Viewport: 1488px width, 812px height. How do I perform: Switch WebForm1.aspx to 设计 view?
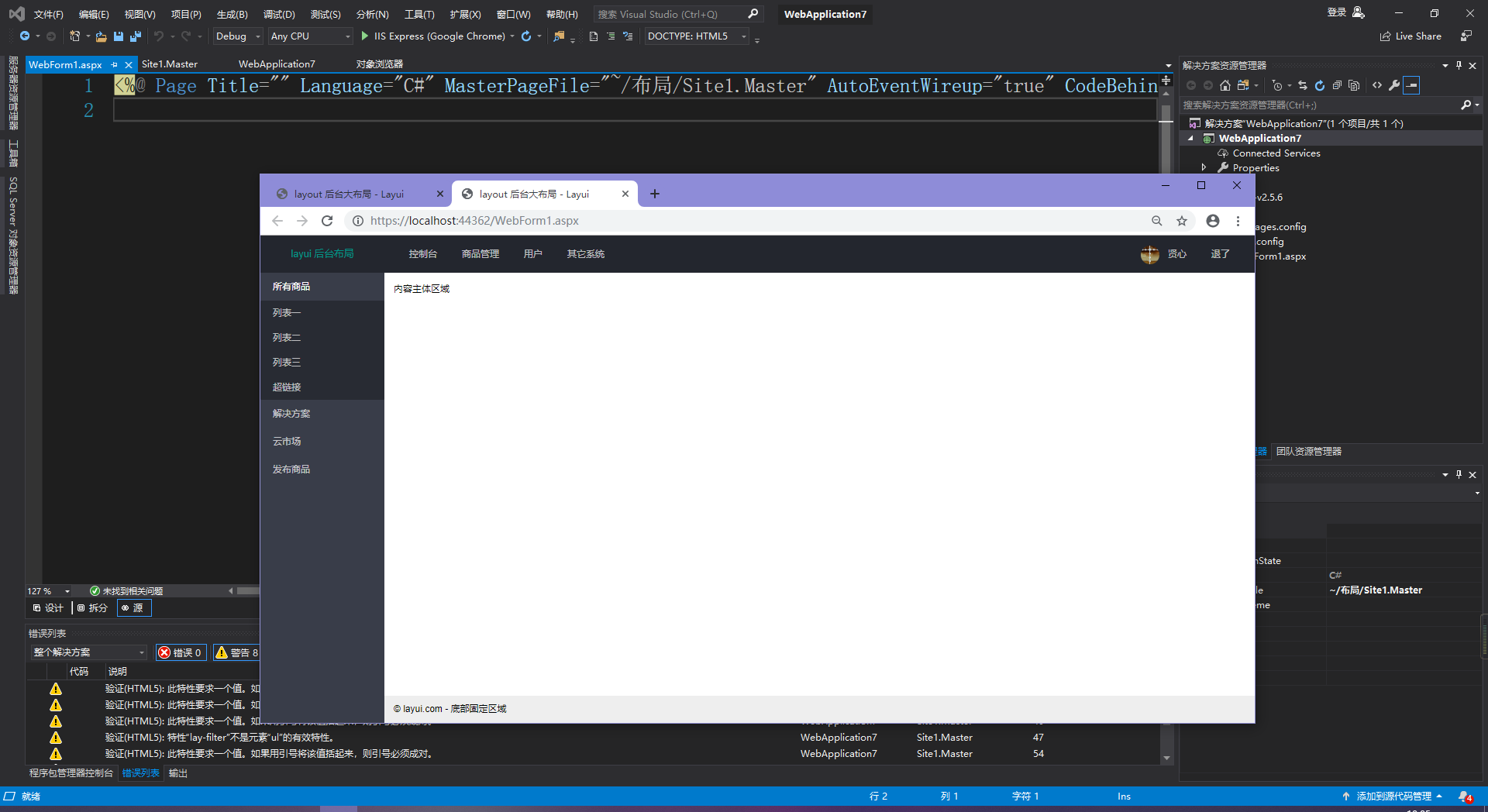(x=49, y=607)
